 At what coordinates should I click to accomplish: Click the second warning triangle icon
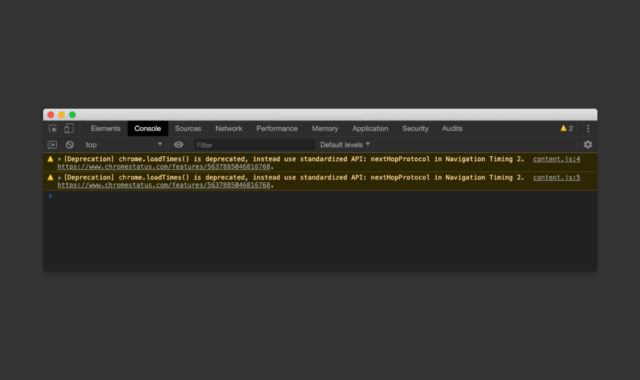pos(51,178)
